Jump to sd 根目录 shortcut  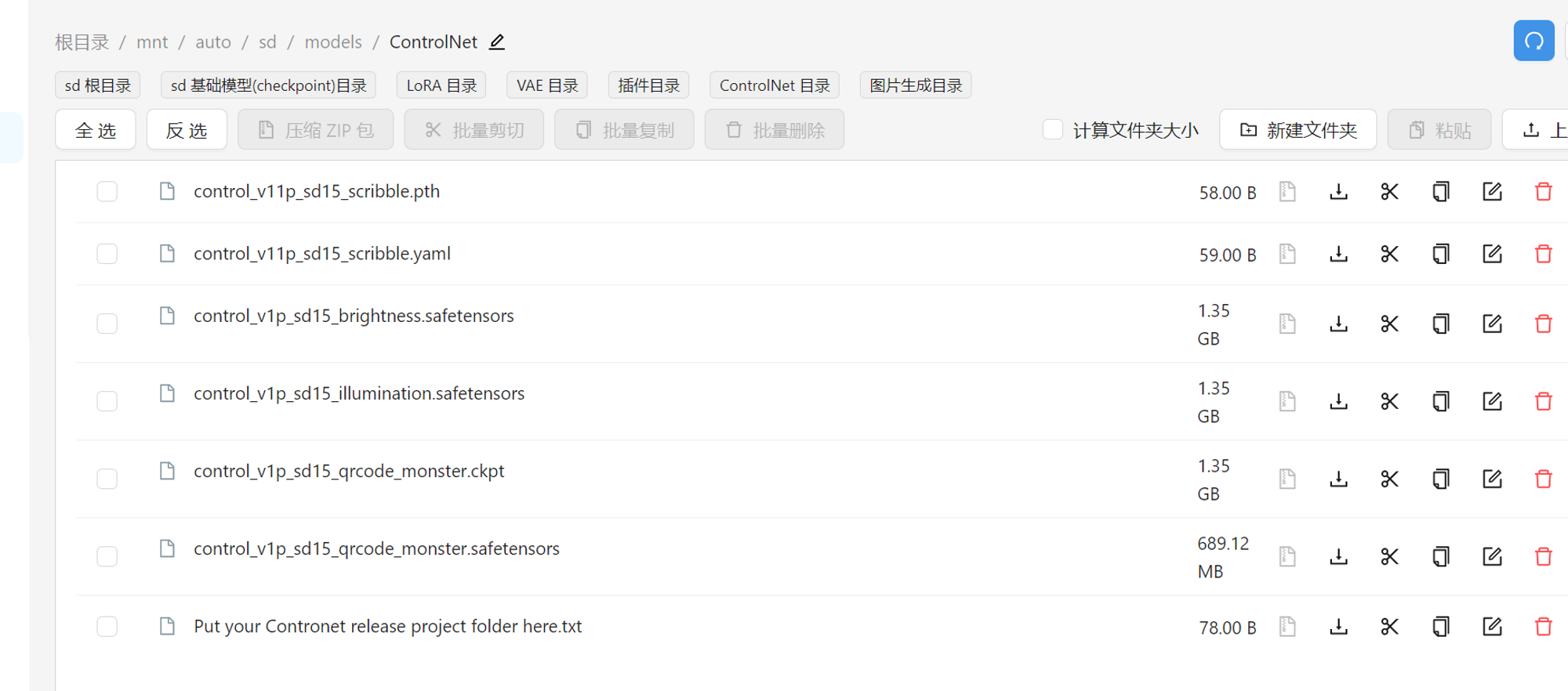(98, 85)
